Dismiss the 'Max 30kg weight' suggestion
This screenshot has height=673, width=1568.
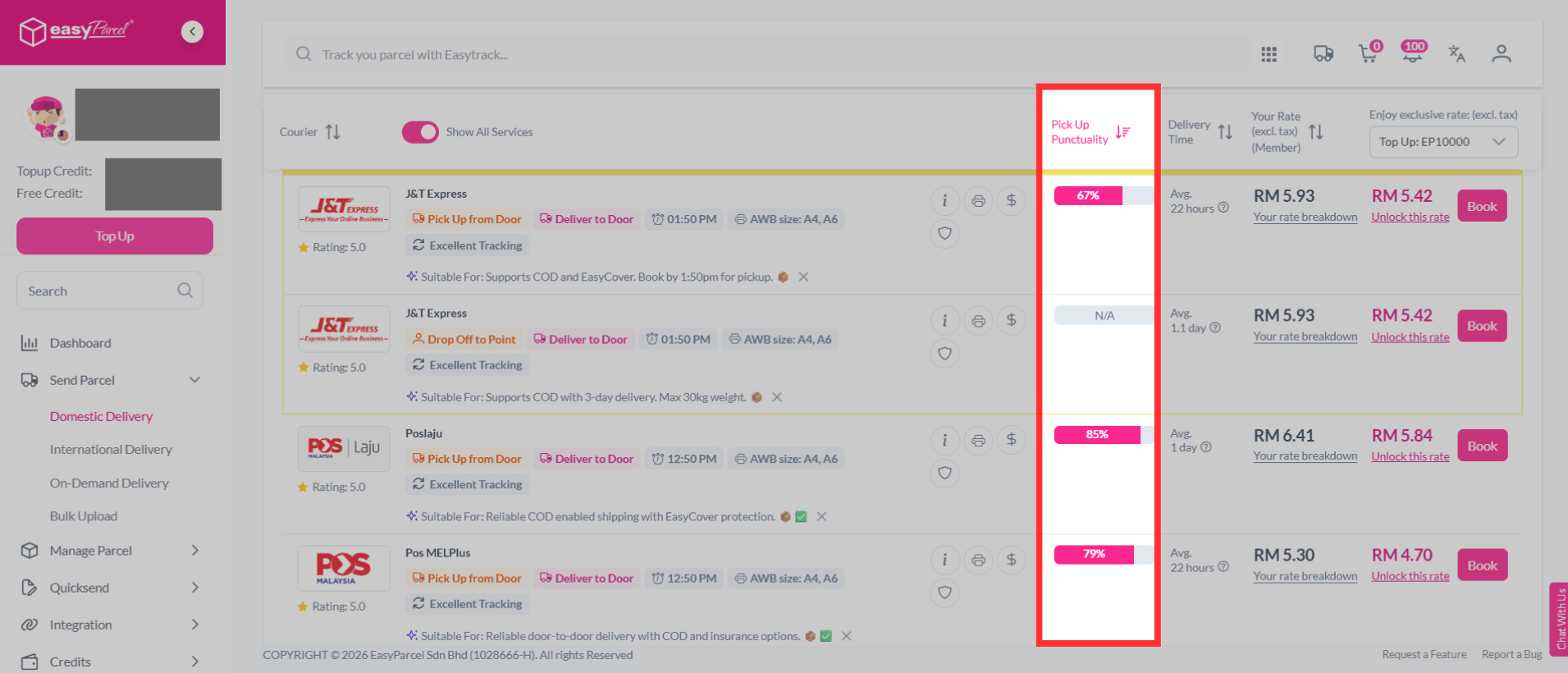click(x=777, y=397)
